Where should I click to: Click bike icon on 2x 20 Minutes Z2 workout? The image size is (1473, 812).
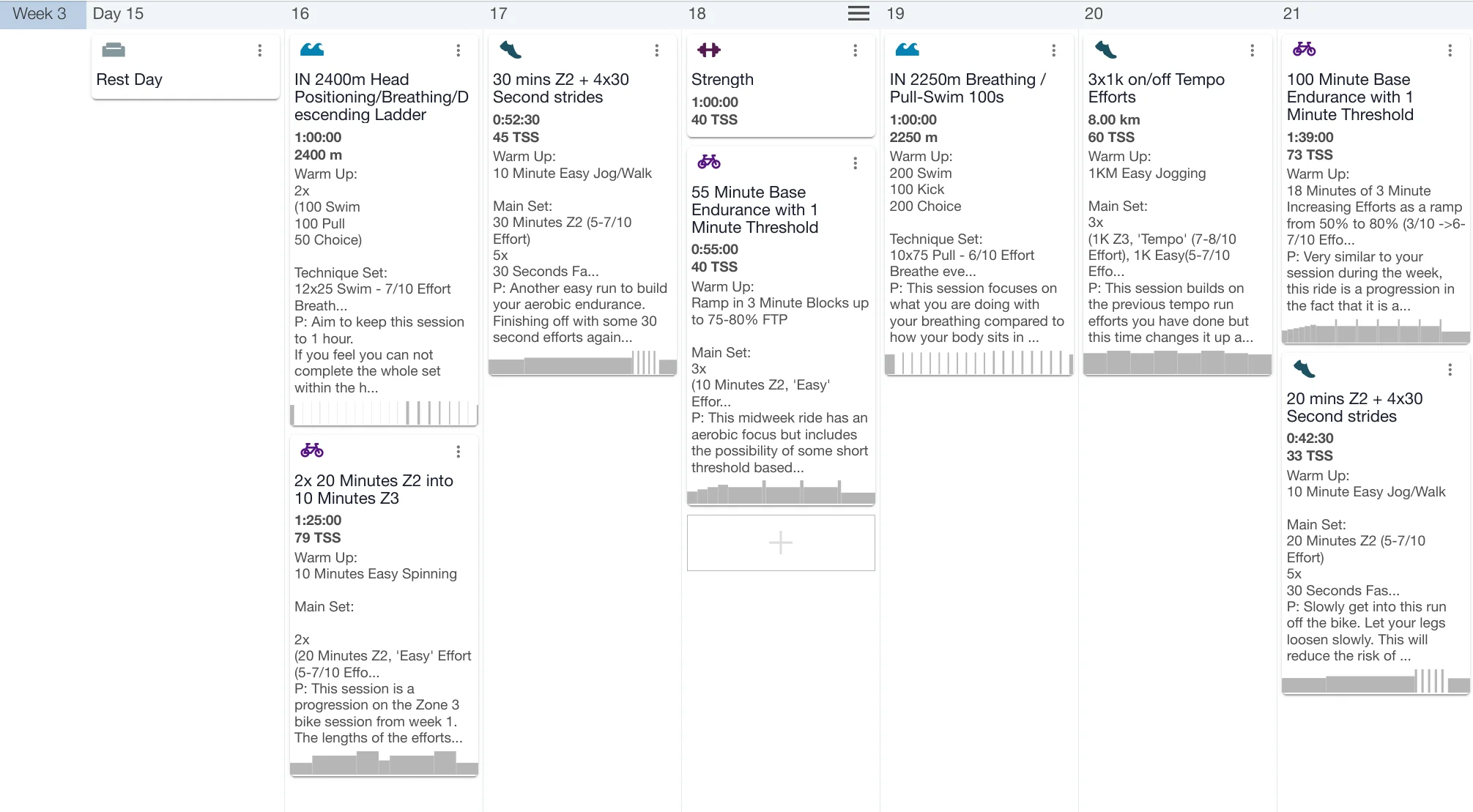point(312,450)
